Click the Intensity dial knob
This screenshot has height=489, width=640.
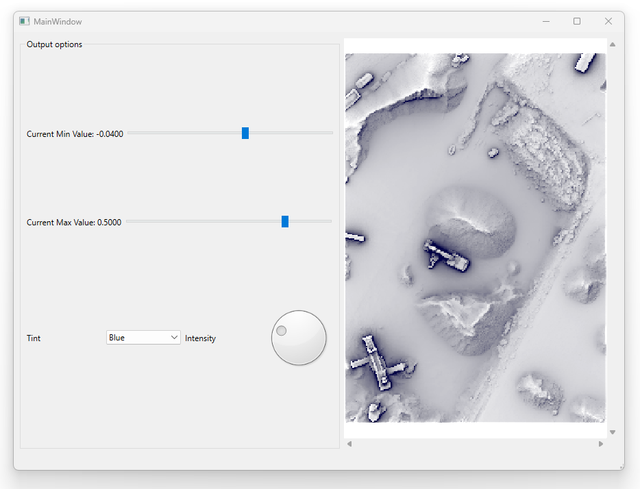tap(299, 338)
